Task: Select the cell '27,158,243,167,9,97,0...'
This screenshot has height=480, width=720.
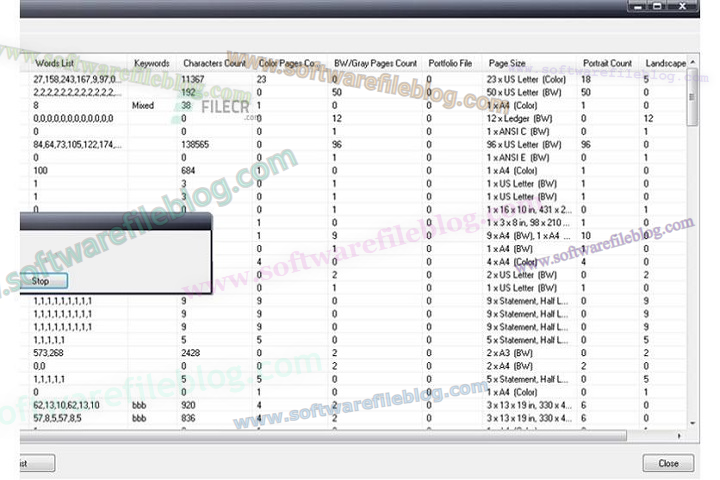Action: (x=77, y=79)
